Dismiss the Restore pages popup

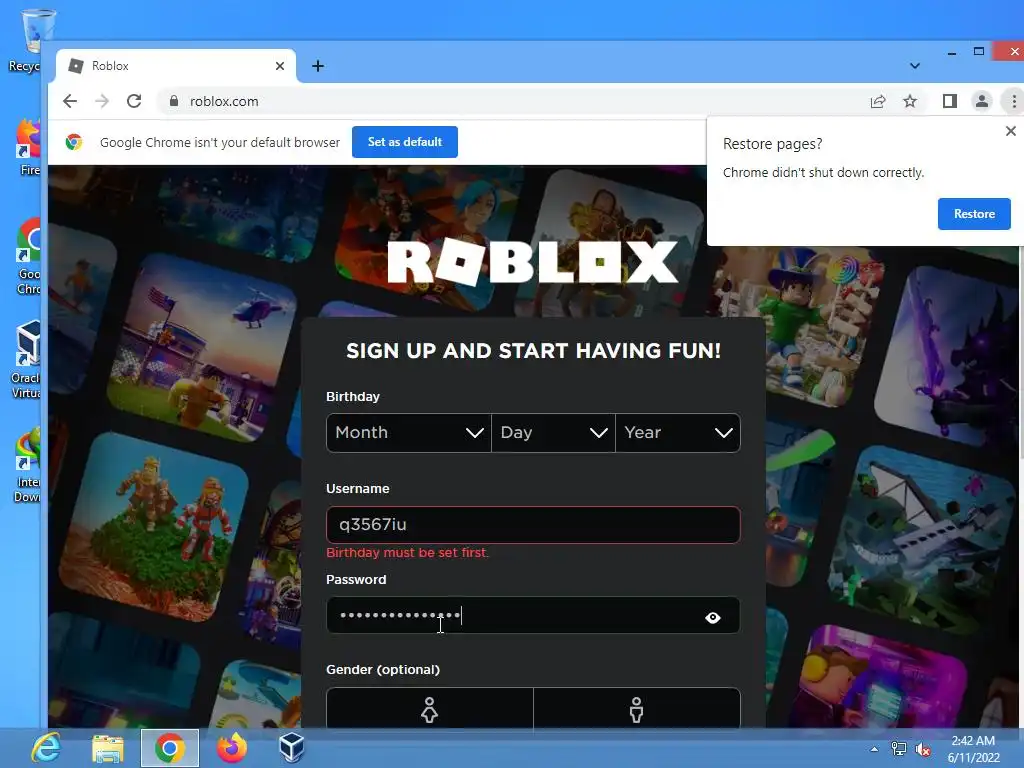point(1011,131)
